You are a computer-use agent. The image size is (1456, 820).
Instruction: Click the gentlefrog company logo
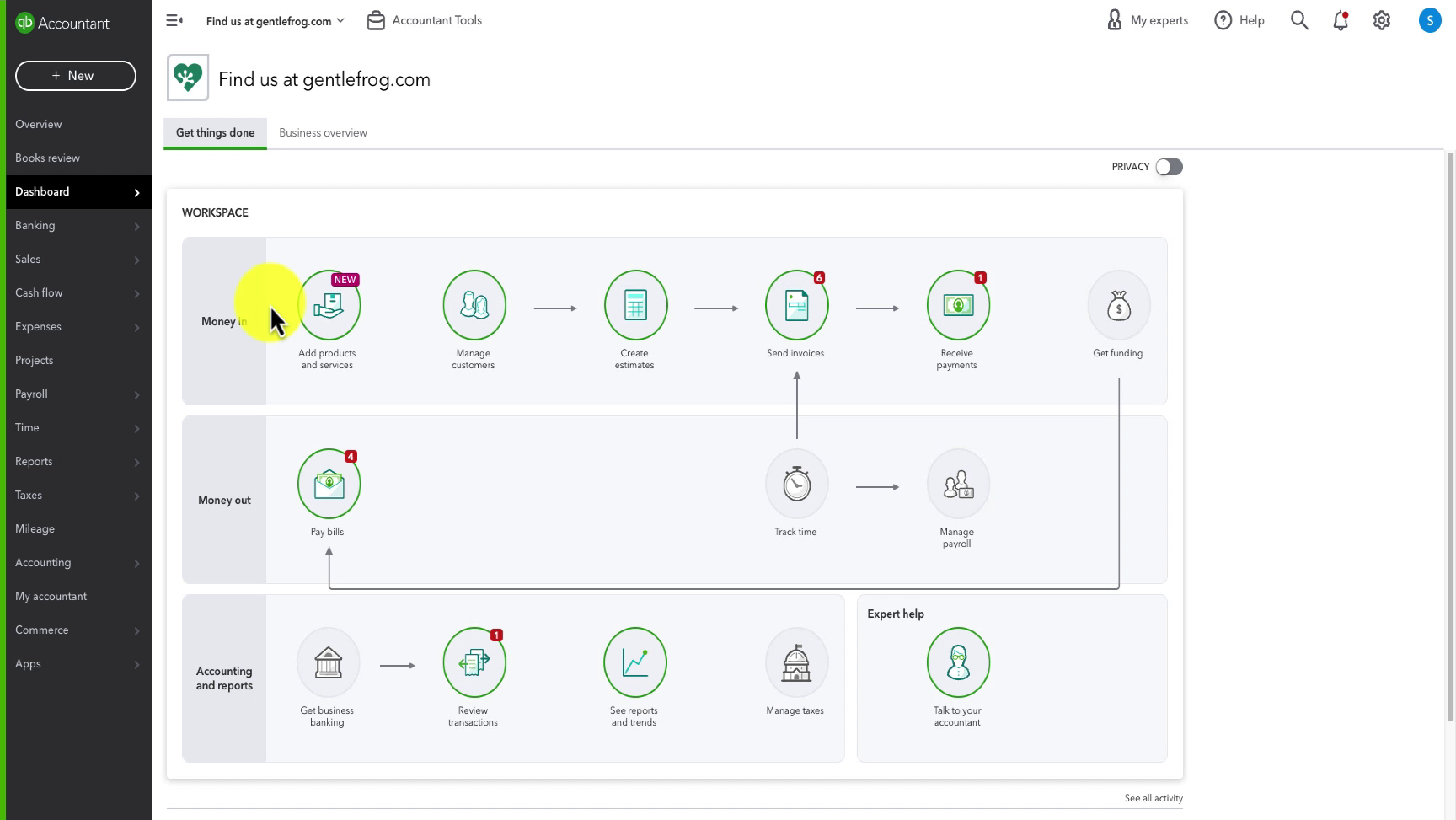[188, 78]
